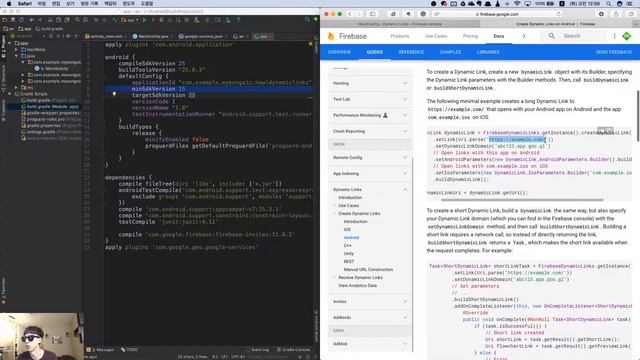640x360 pixels.
Task: Open the SAMPLES tab on Firebase docs
Action: (451, 52)
